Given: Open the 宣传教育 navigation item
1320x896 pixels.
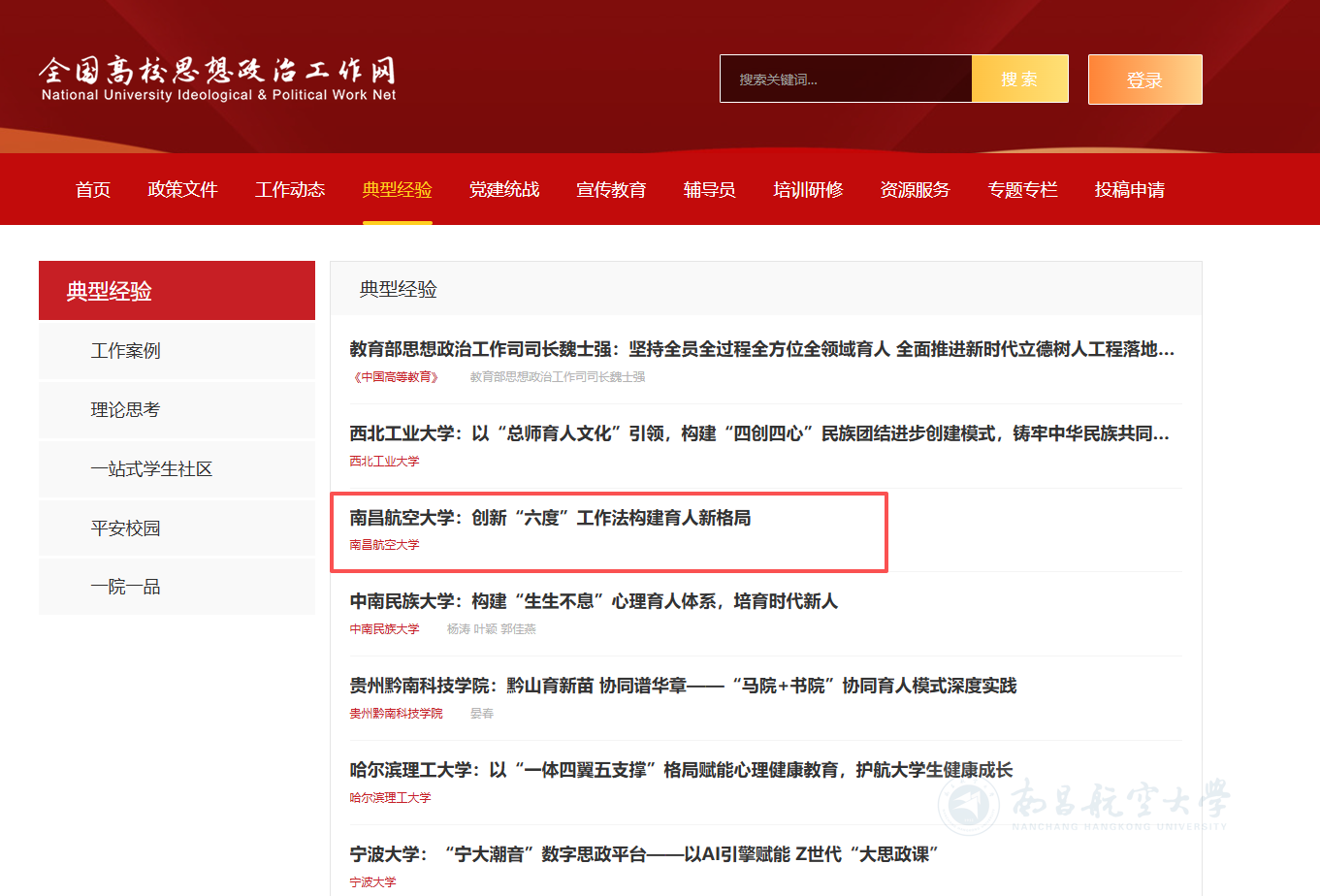Looking at the screenshot, I should coord(611,190).
